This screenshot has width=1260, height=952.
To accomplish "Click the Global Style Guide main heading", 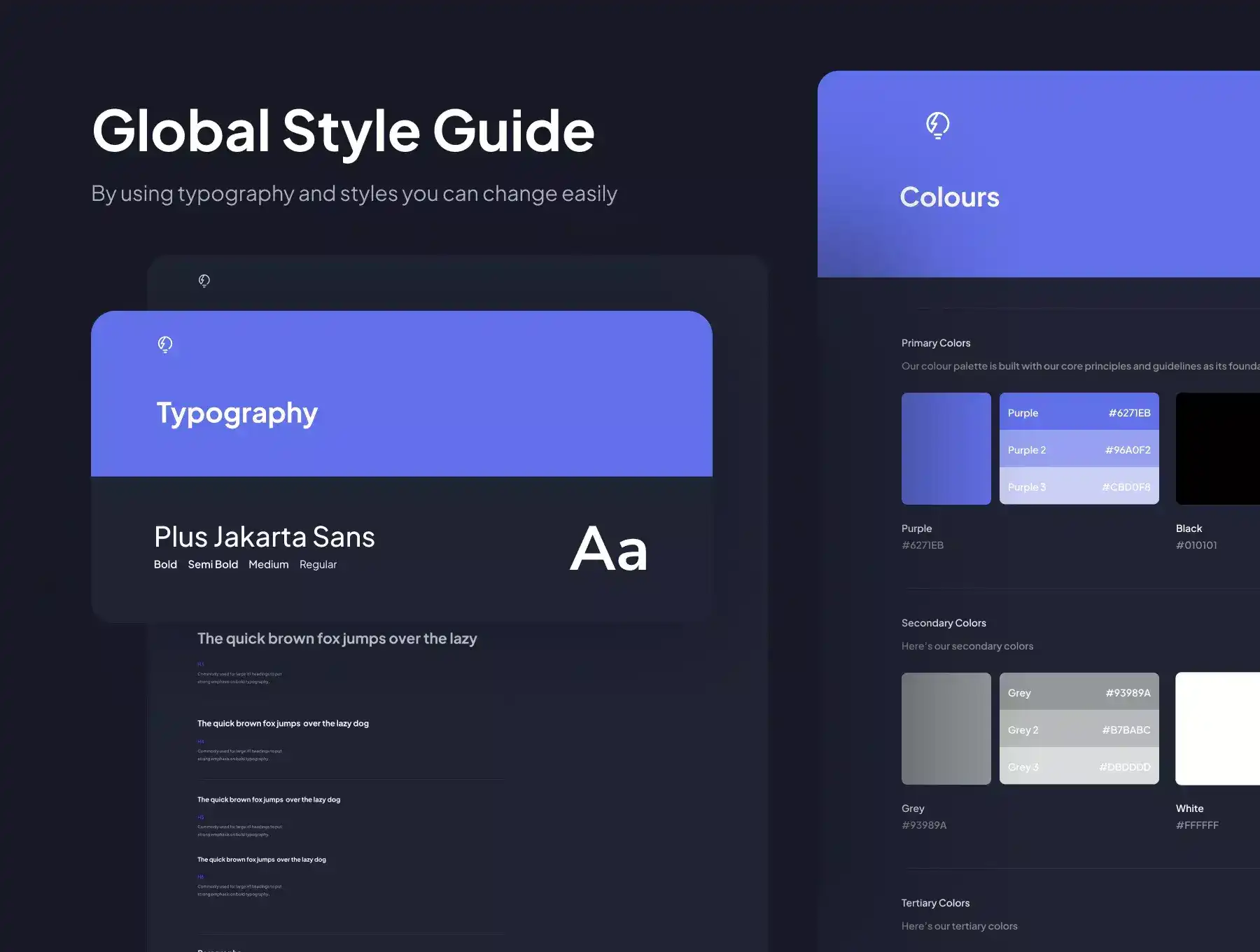I will tap(343, 131).
